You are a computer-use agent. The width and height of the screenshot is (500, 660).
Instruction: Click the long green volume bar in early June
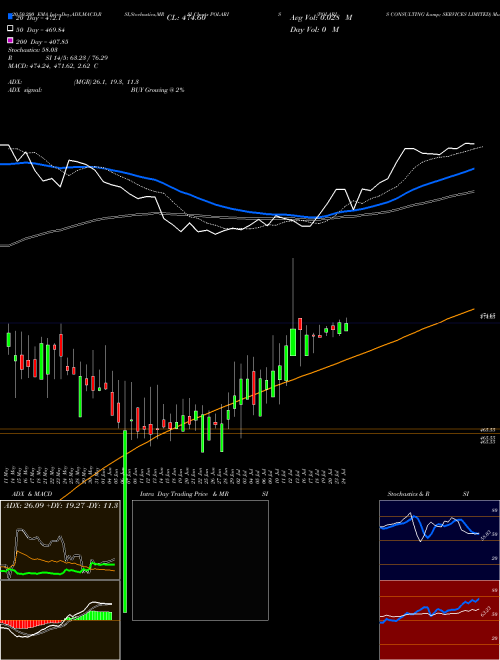coord(125,521)
